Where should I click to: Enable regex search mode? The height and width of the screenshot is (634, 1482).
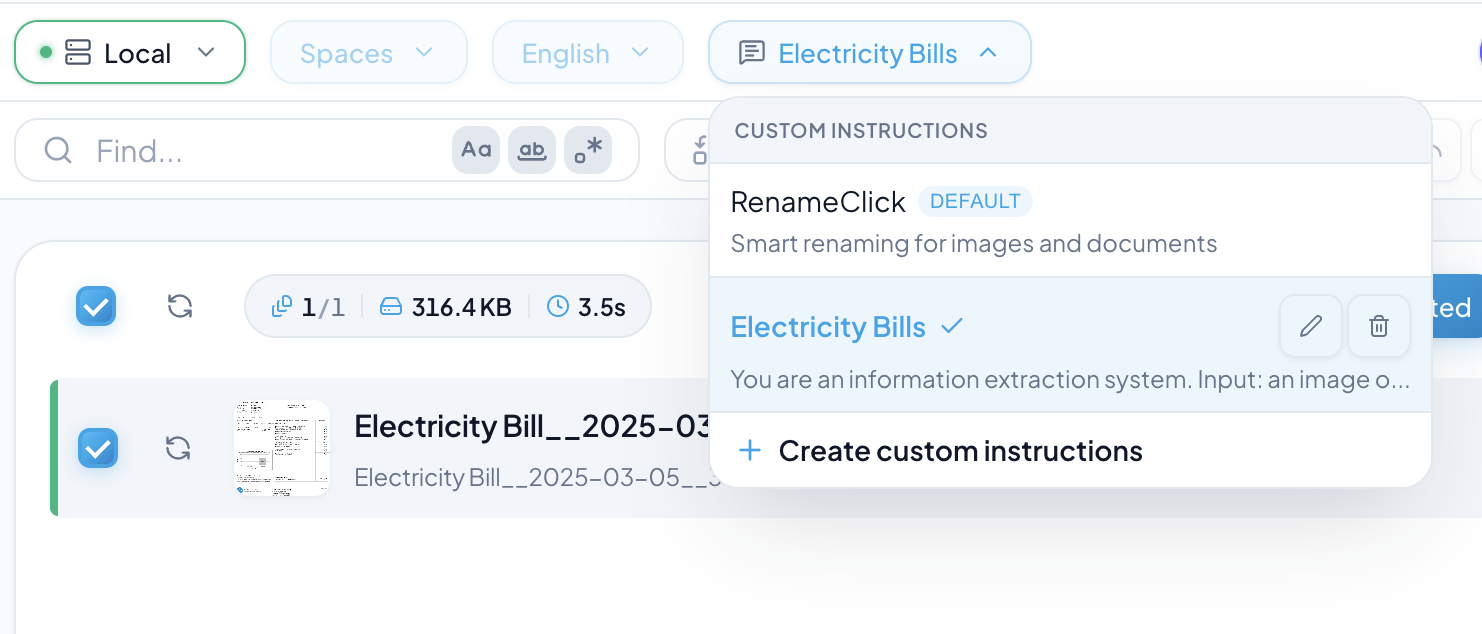tap(588, 150)
